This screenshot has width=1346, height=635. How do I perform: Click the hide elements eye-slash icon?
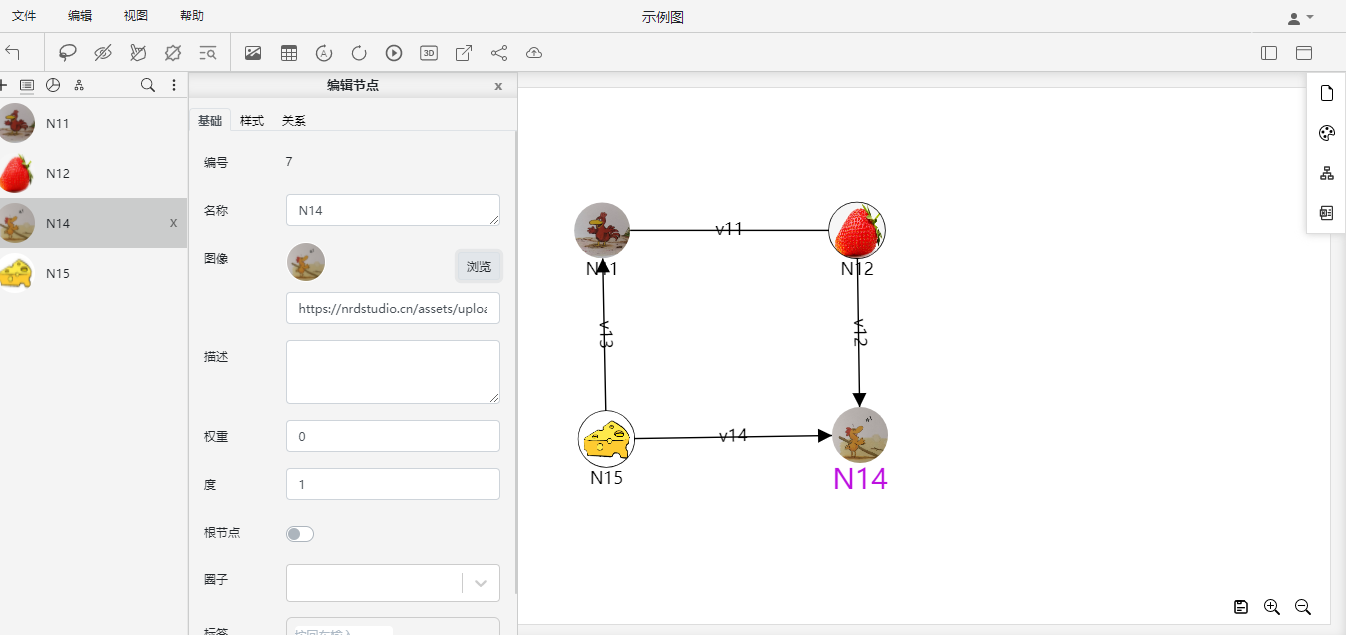[102, 52]
